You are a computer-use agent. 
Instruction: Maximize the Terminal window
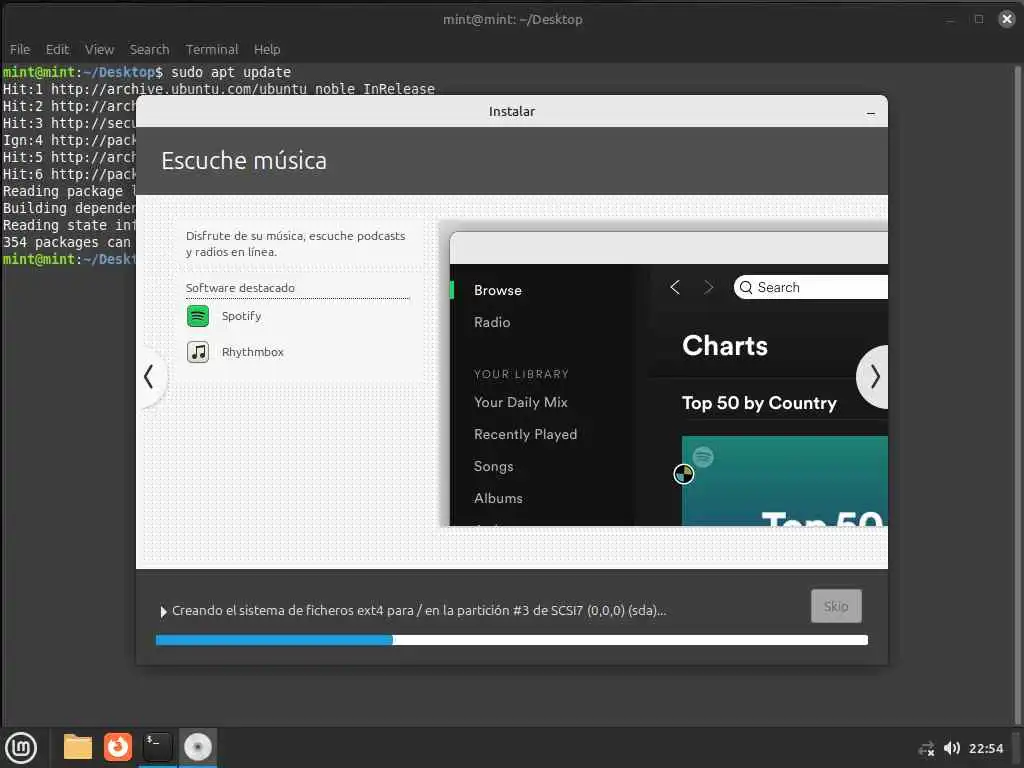pos(978,19)
